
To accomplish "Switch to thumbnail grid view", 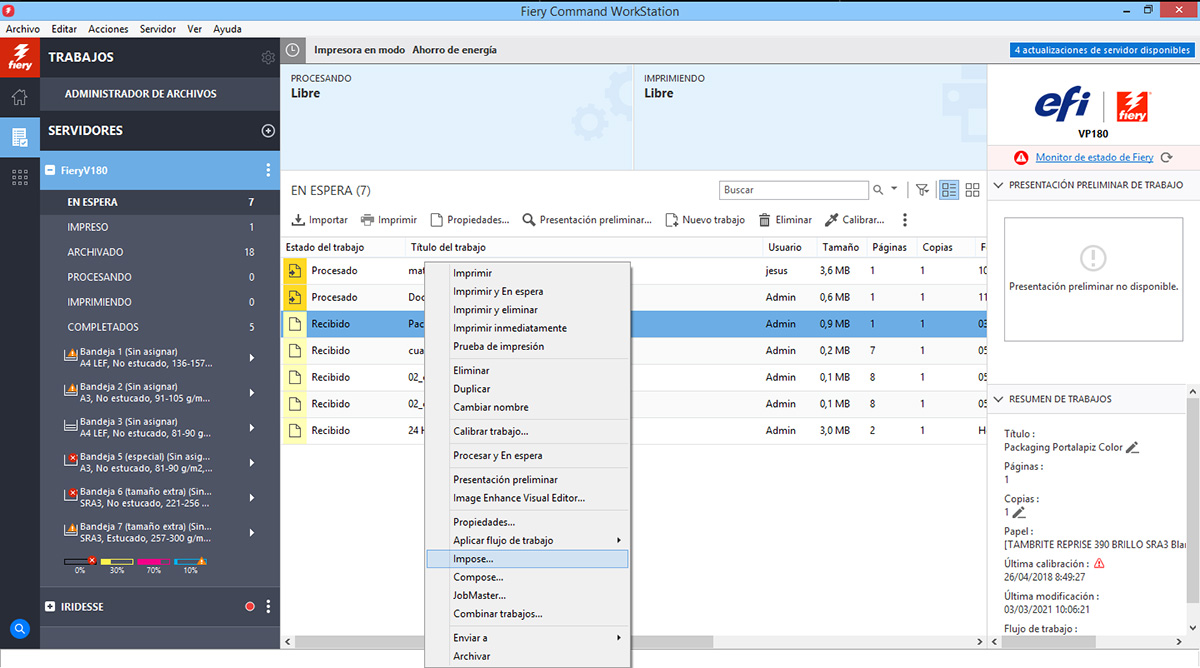I will tap(972, 190).
